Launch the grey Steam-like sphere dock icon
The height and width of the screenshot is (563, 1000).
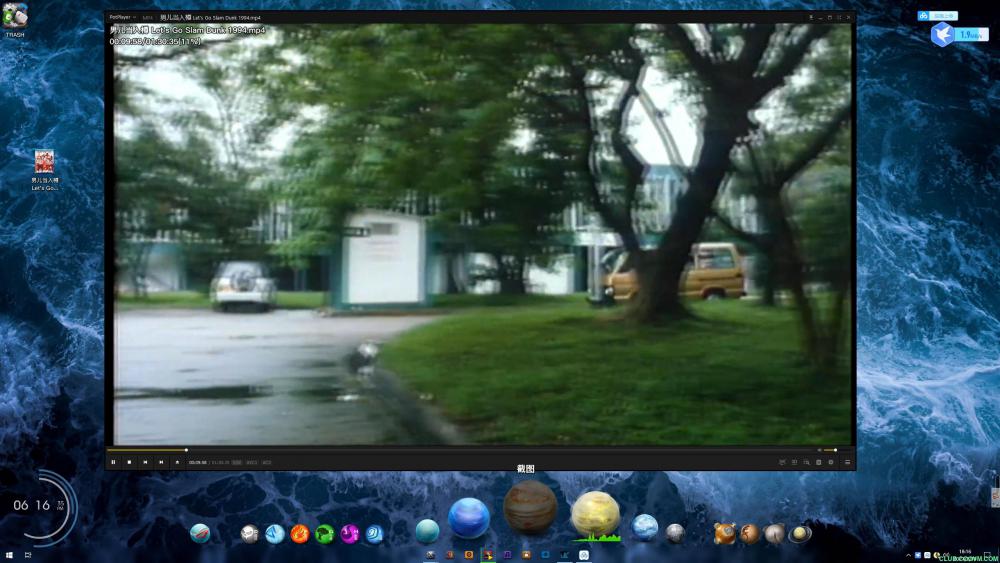tap(249, 534)
